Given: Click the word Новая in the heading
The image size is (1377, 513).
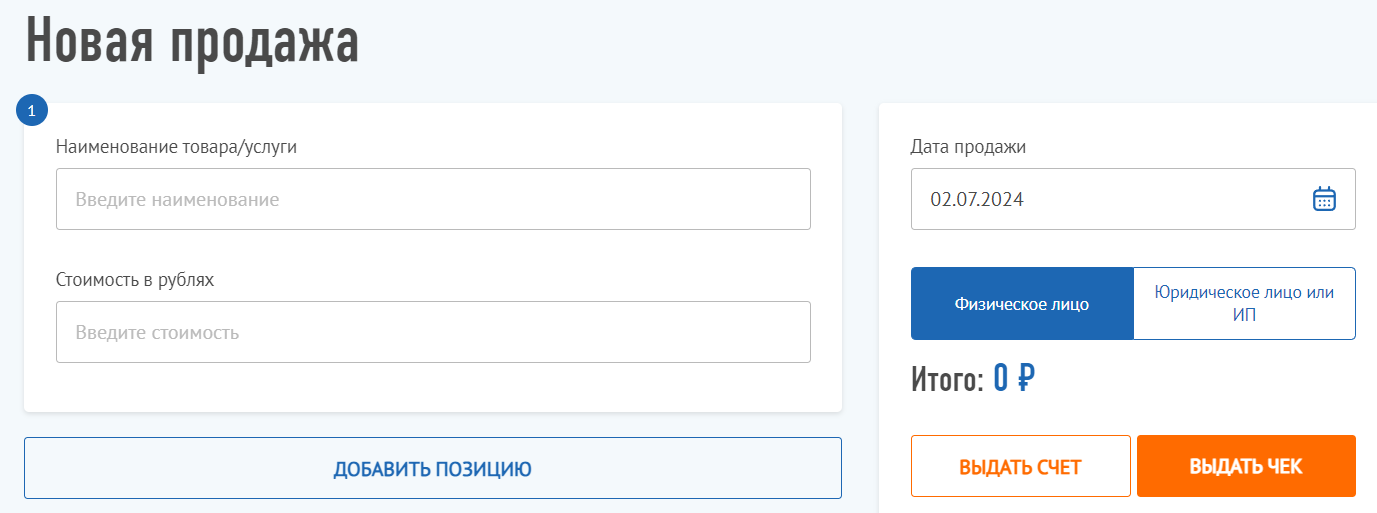Looking at the screenshot, I should (90, 42).
